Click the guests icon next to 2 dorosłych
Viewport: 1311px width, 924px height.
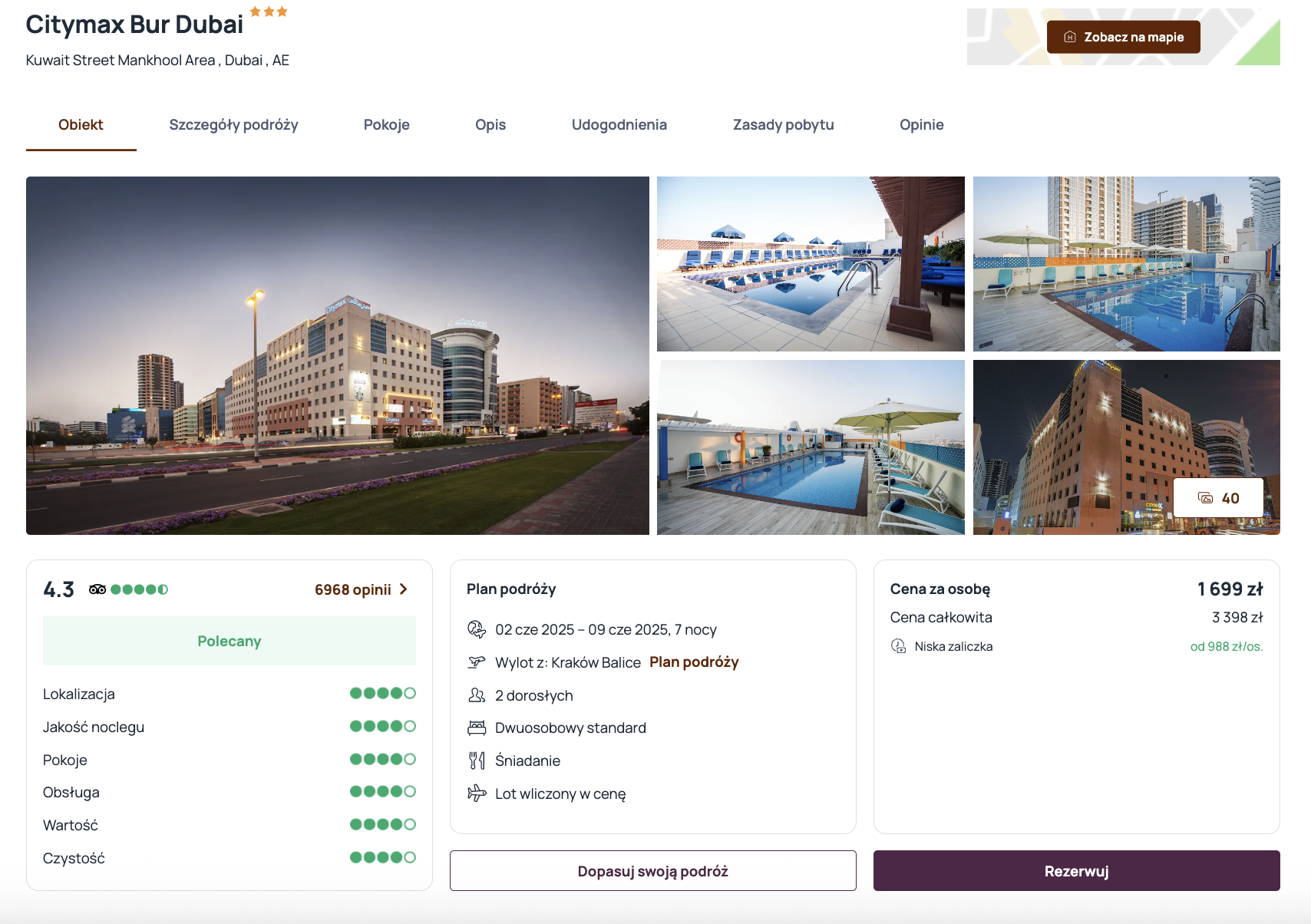[477, 695]
